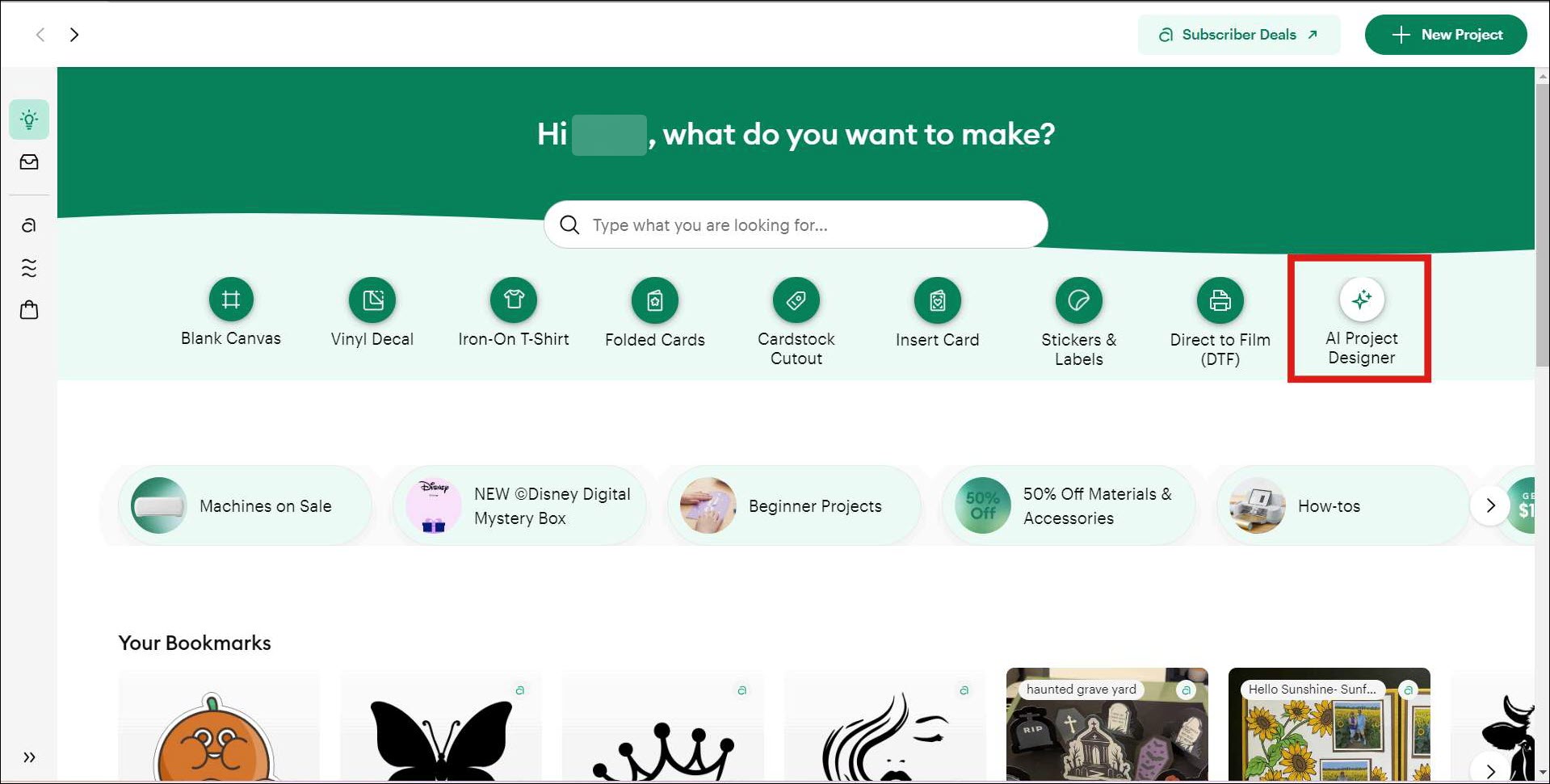Navigate forward with the right arrow

[x=74, y=35]
